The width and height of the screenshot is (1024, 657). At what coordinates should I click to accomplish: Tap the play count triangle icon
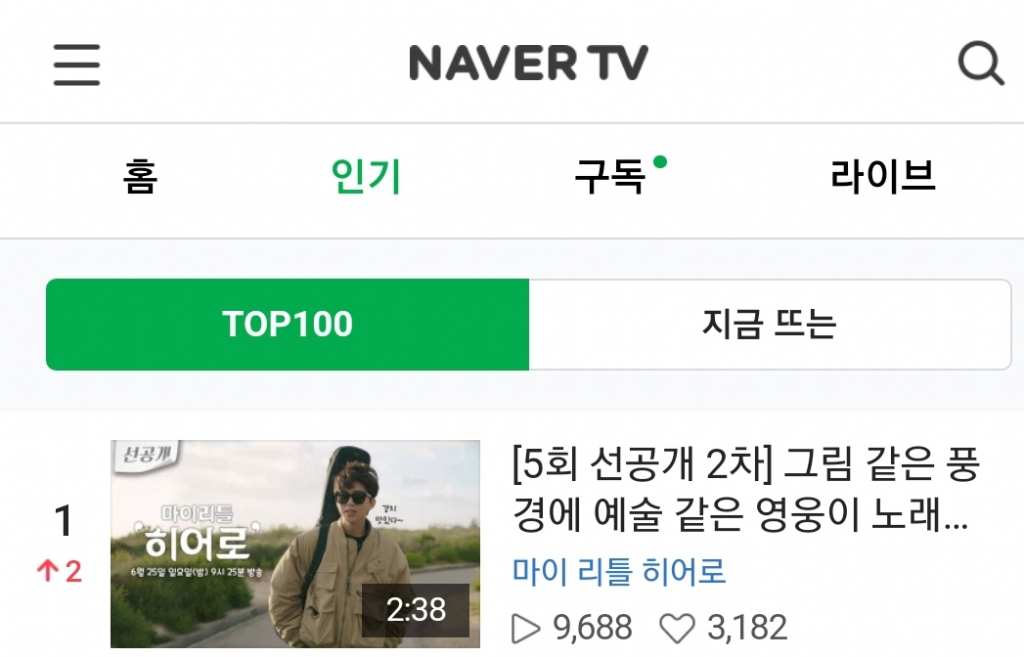(526, 628)
